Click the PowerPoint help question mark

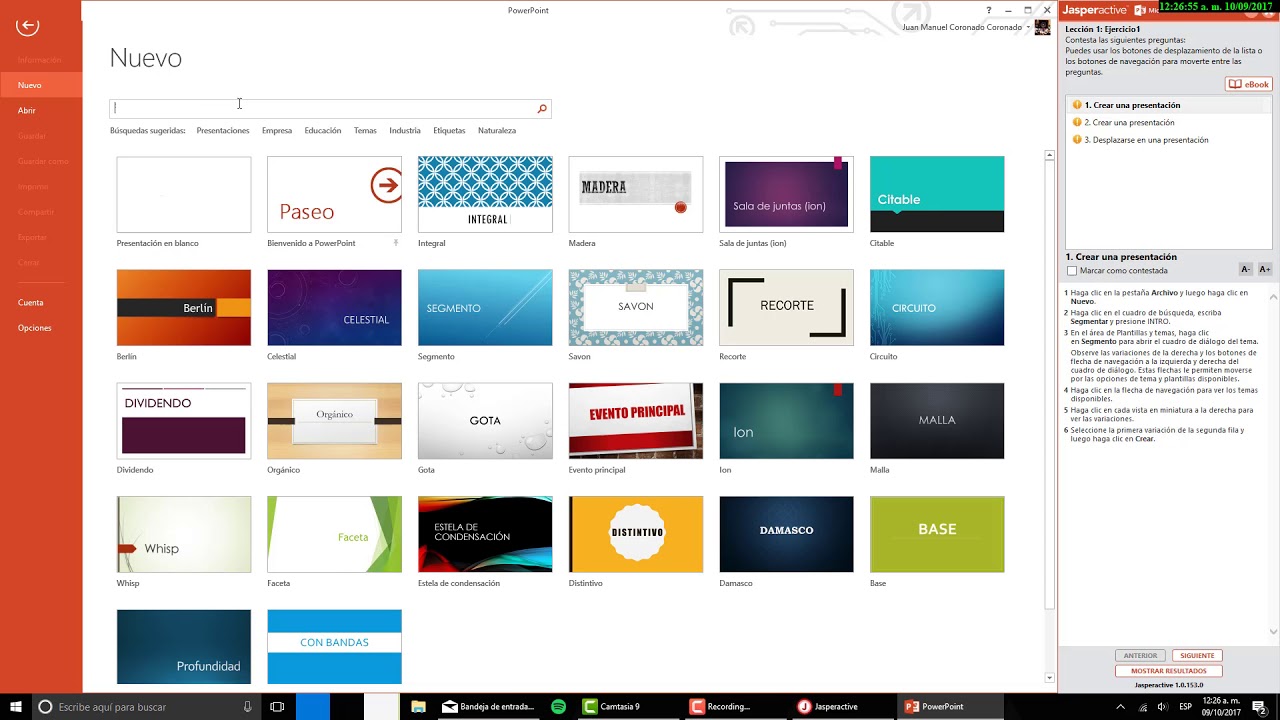point(989,10)
